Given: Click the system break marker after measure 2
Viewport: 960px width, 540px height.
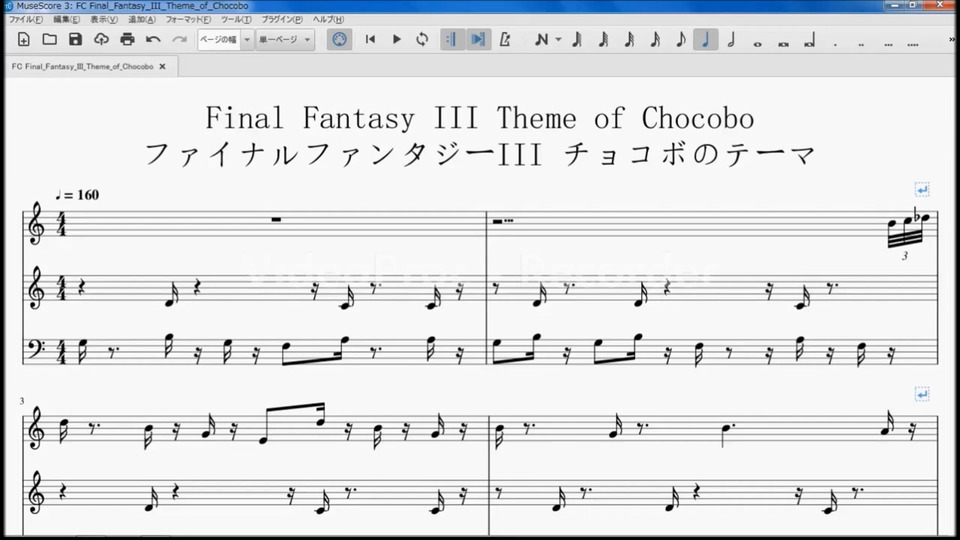Looking at the screenshot, I should click(x=921, y=190).
